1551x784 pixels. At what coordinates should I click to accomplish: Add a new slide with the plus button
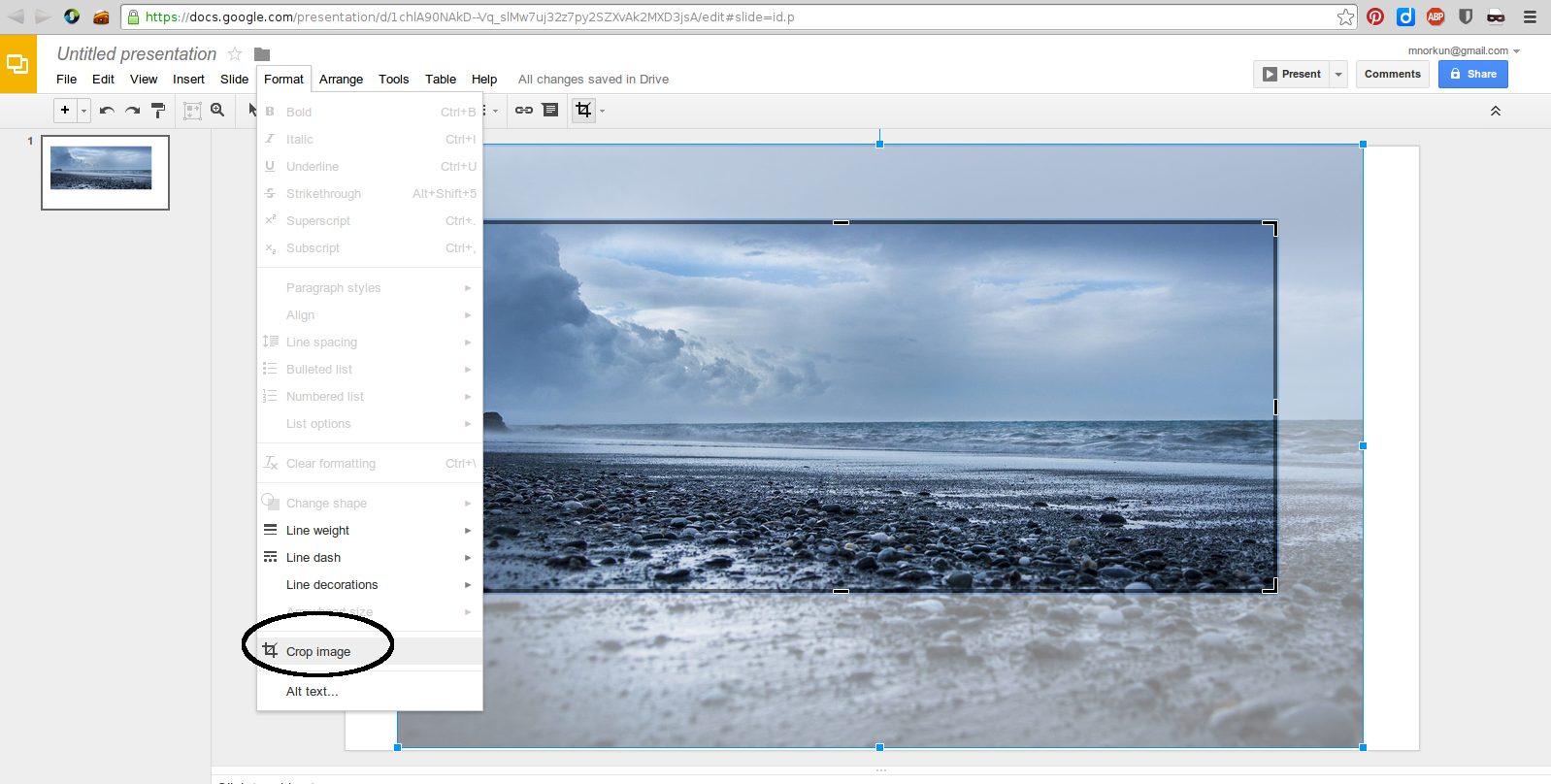tap(65, 111)
